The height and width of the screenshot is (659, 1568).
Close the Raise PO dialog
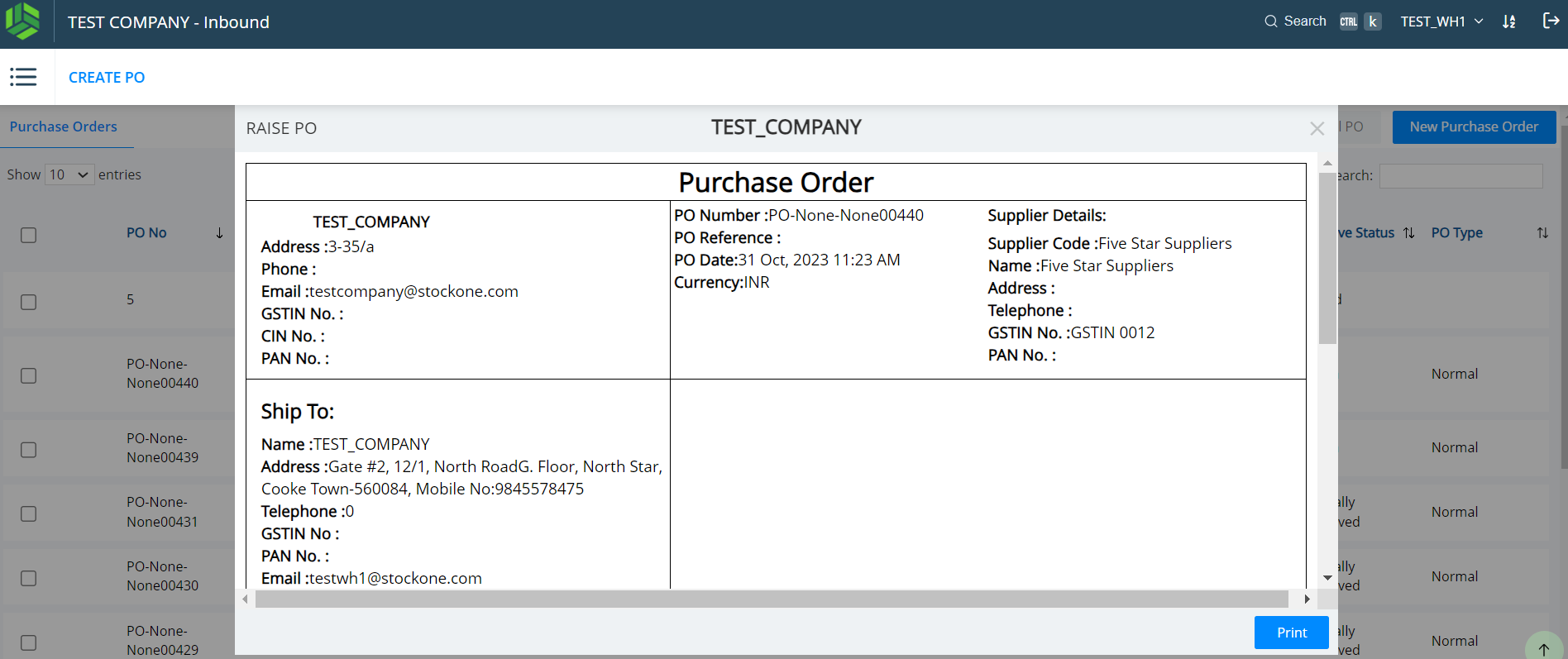tap(1317, 129)
